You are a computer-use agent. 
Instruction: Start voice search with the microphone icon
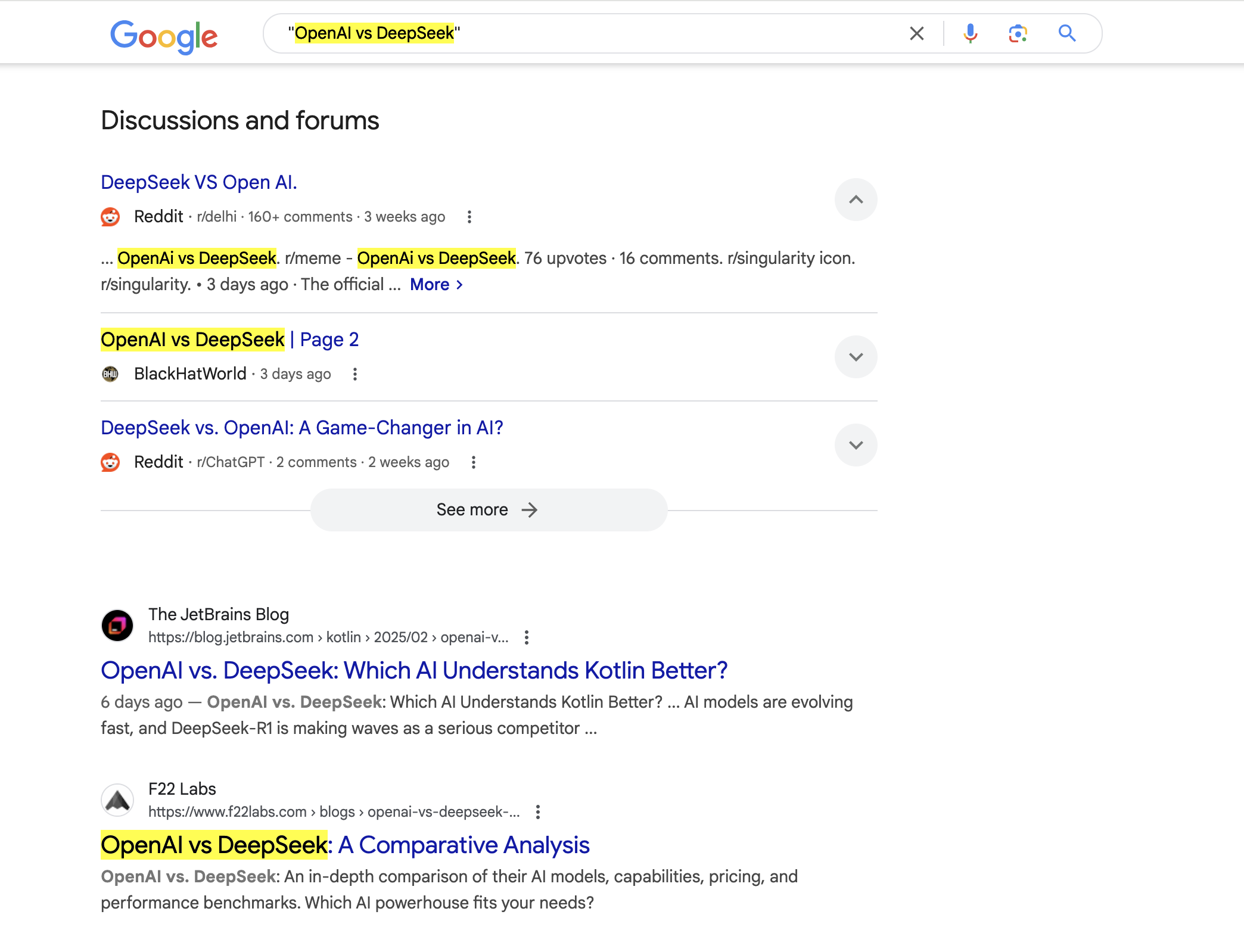click(x=971, y=33)
